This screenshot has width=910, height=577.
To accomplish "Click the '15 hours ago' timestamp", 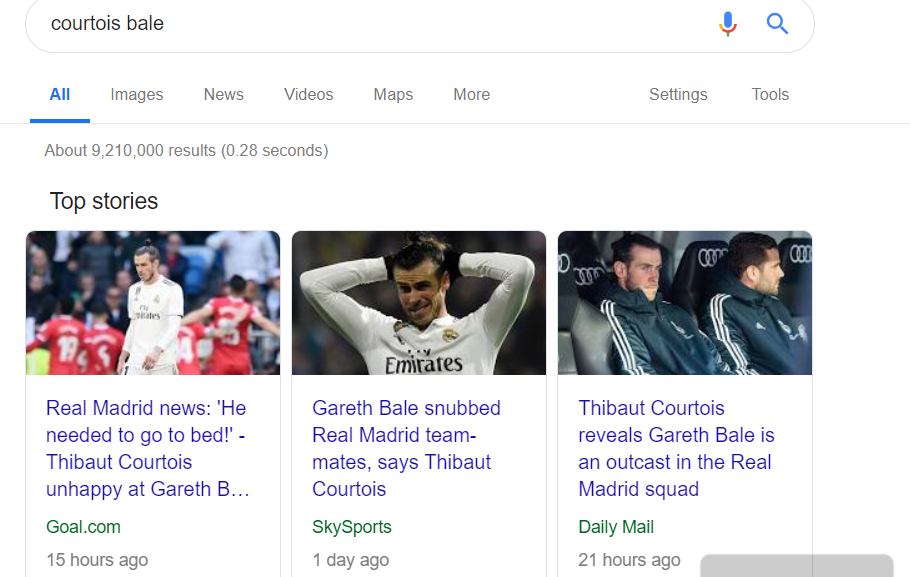I will tap(97, 560).
